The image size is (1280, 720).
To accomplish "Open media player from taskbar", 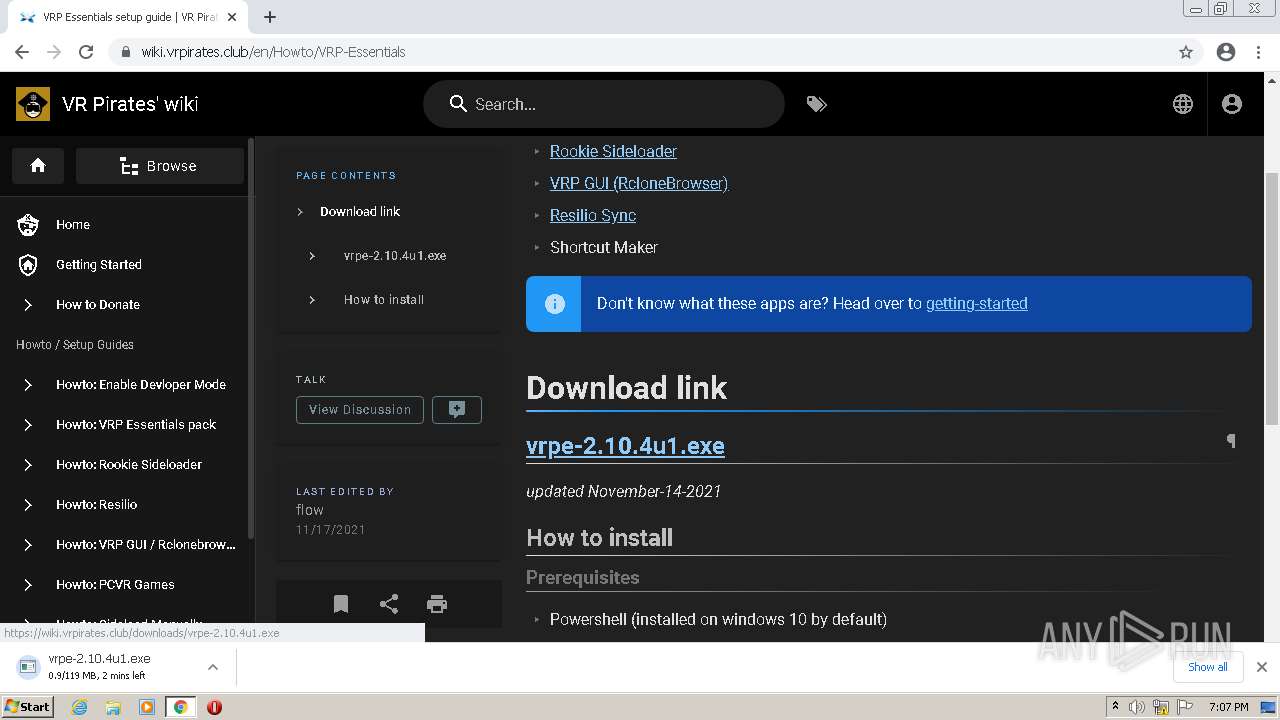I will pyautogui.click(x=147, y=707).
